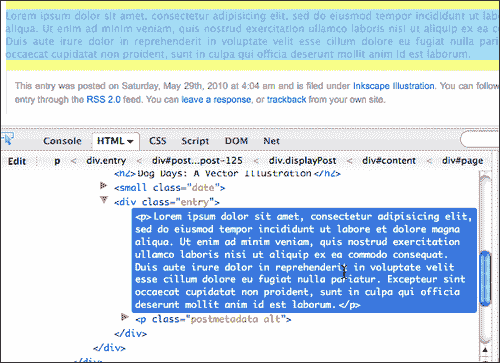Switch to the CSS tab
500x363 pixels.
point(158,141)
